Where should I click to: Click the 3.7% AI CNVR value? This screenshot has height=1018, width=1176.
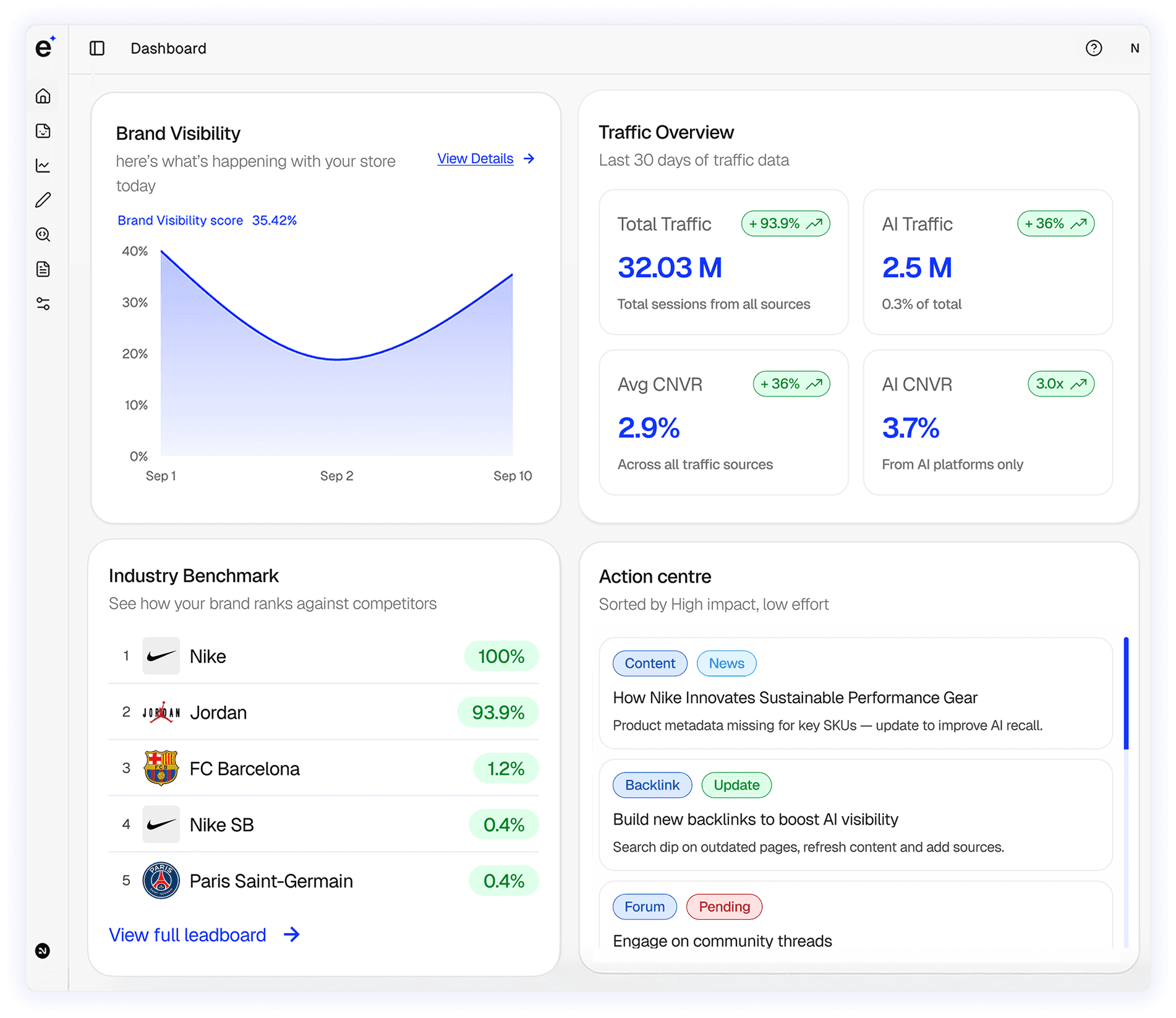pyautogui.click(x=911, y=428)
